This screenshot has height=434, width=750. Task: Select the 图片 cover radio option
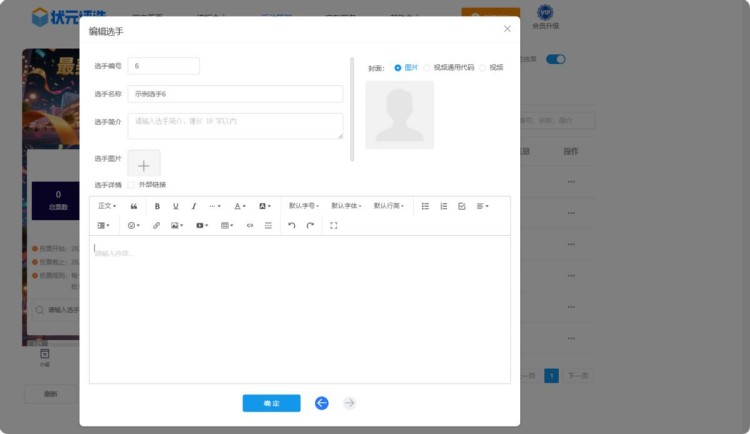click(x=398, y=68)
